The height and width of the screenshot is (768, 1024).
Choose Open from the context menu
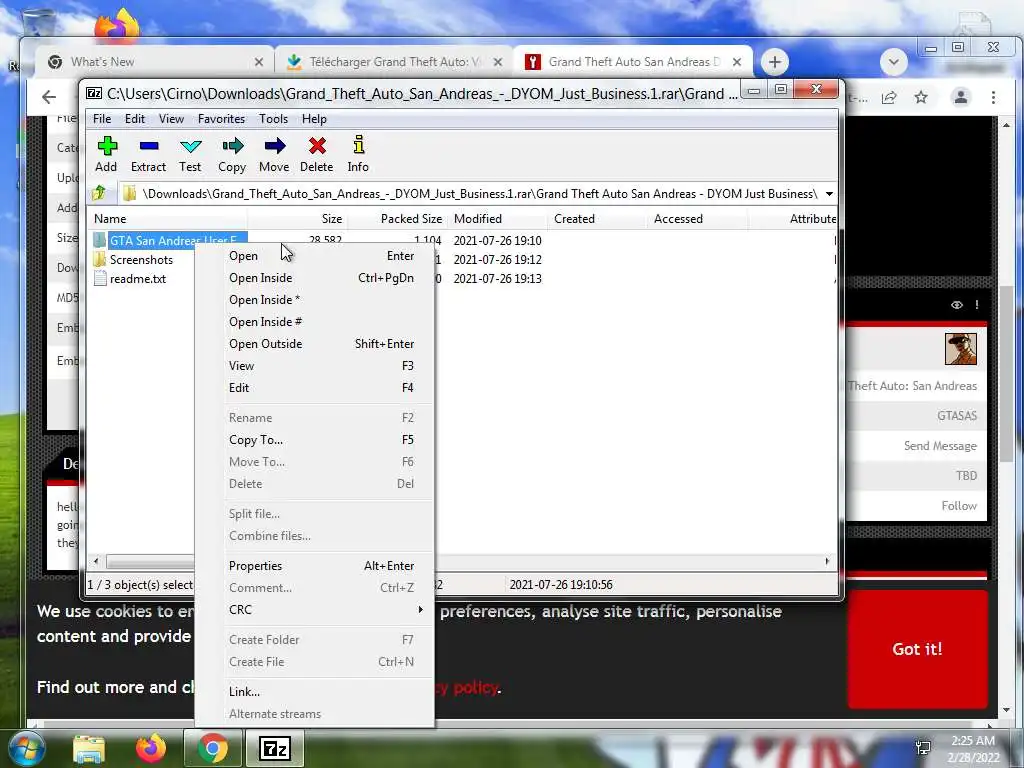coord(315,256)
